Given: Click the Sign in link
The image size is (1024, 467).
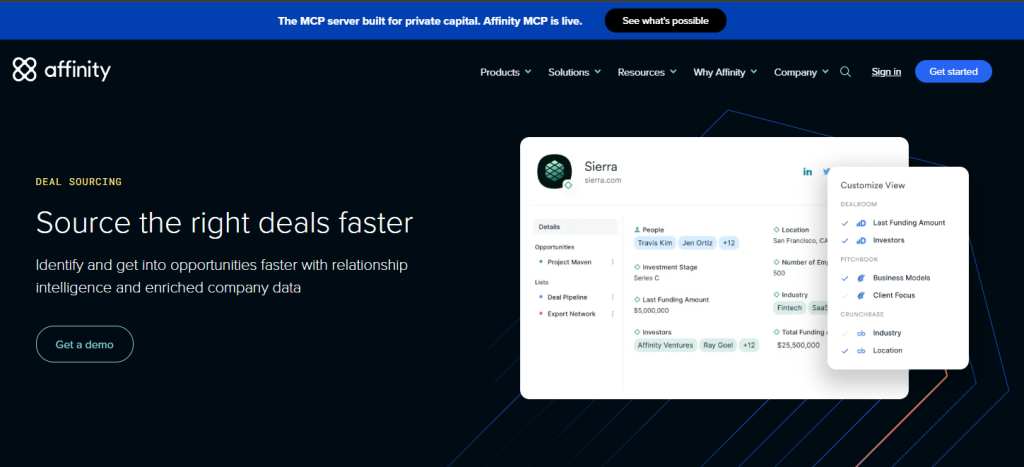Looking at the screenshot, I should 886,72.
